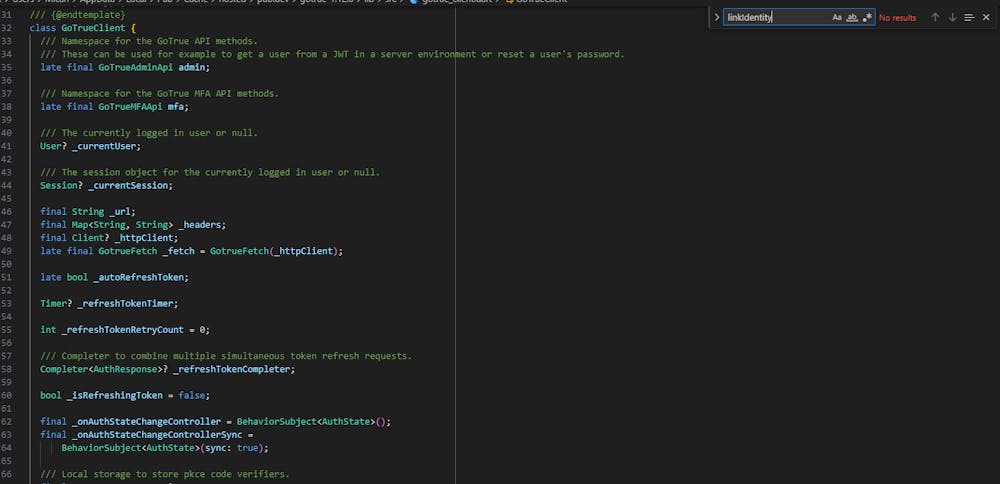Go to previous match arrow
The height and width of the screenshot is (484, 1000).
coord(936,18)
